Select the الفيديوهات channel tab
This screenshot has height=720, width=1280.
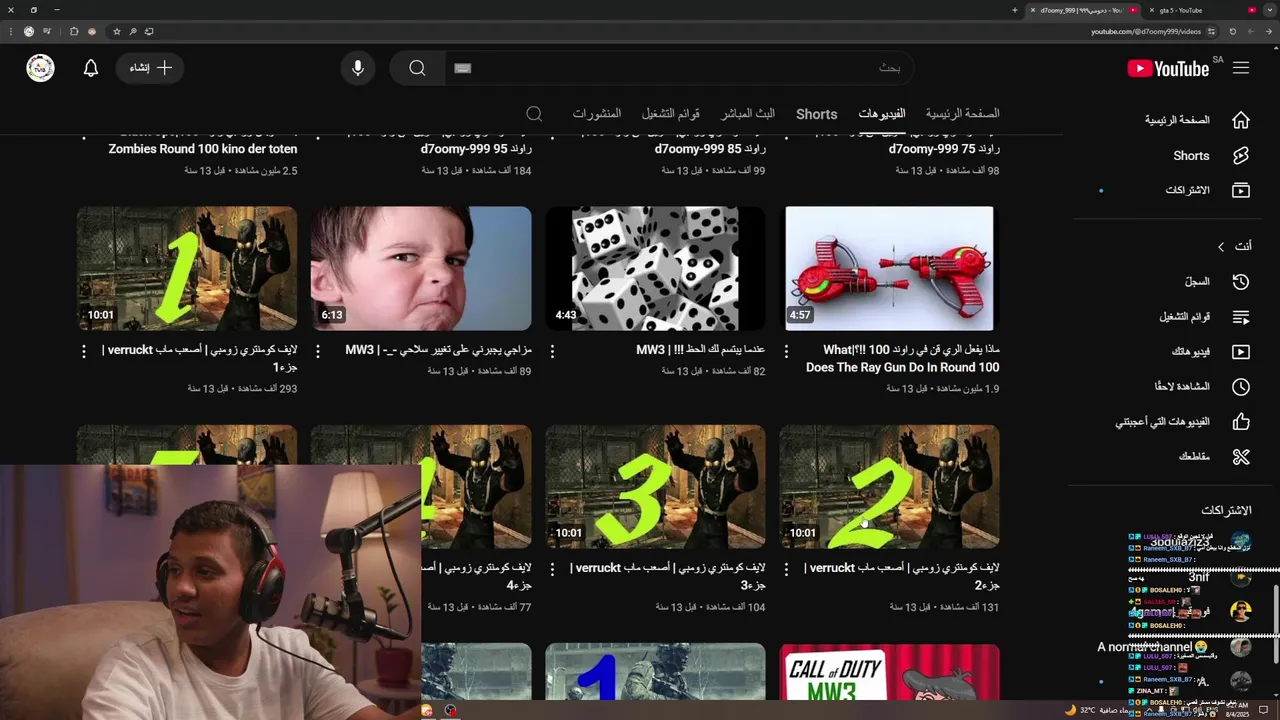pos(882,114)
